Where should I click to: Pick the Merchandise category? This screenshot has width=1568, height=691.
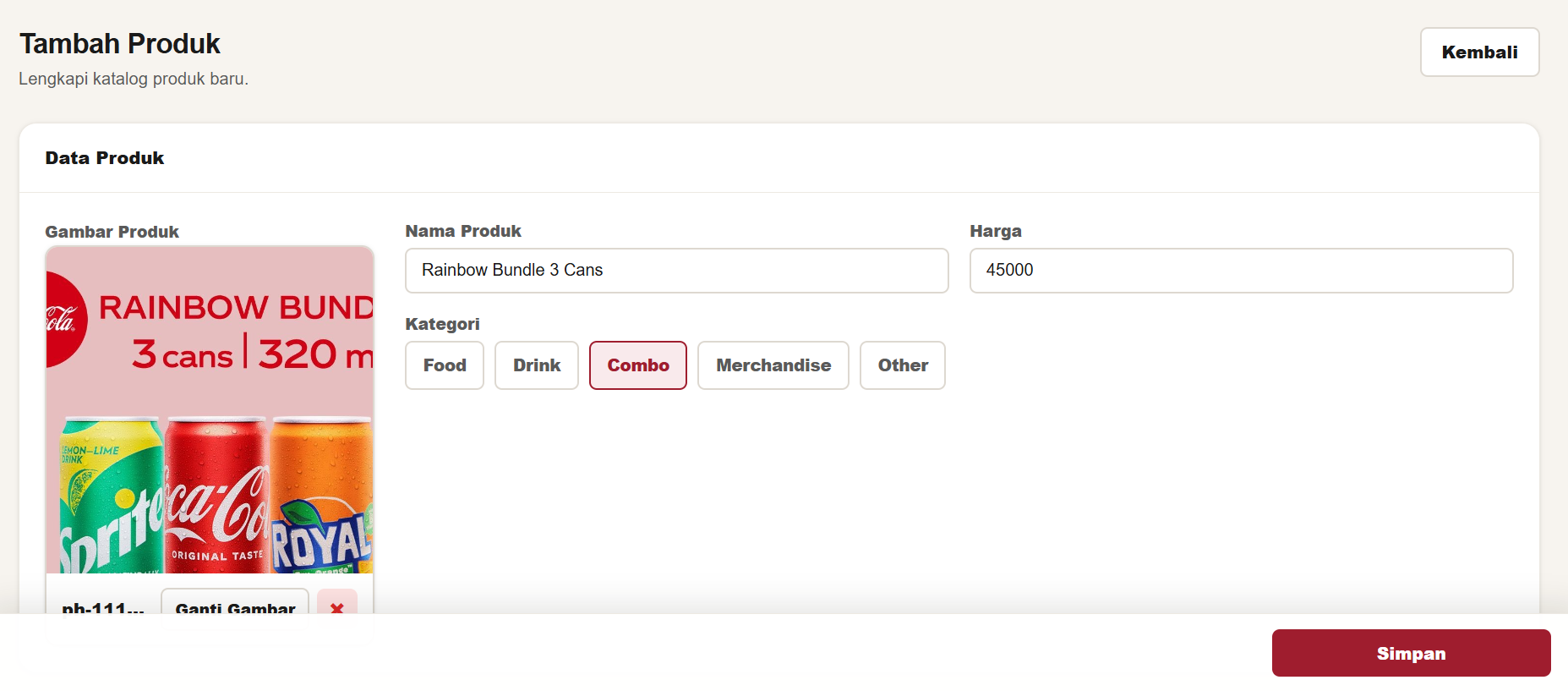773,365
